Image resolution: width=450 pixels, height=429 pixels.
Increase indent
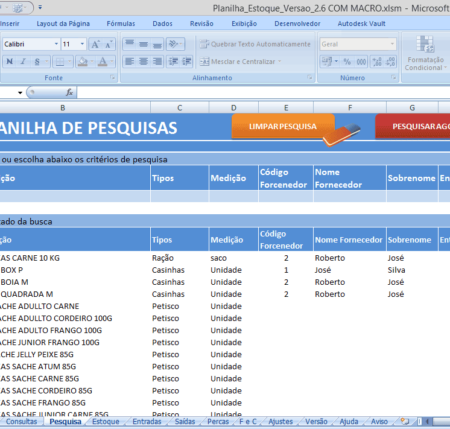(187, 62)
